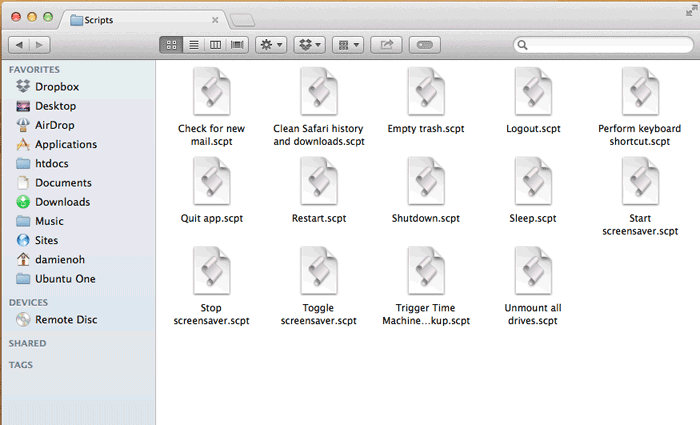The width and height of the screenshot is (700, 425).
Task: Go back to the previous folder
Action: 19,45
